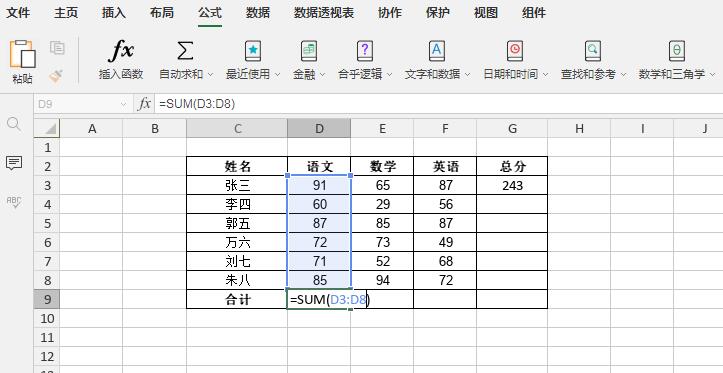
Task: Click cell containing 张三
Action: click(237, 185)
